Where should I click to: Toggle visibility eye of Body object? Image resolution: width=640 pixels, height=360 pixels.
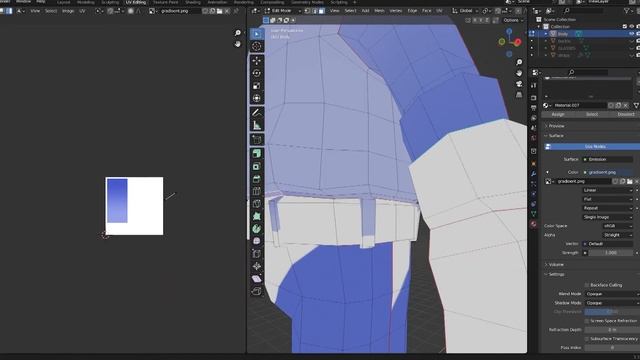click(x=632, y=34)
